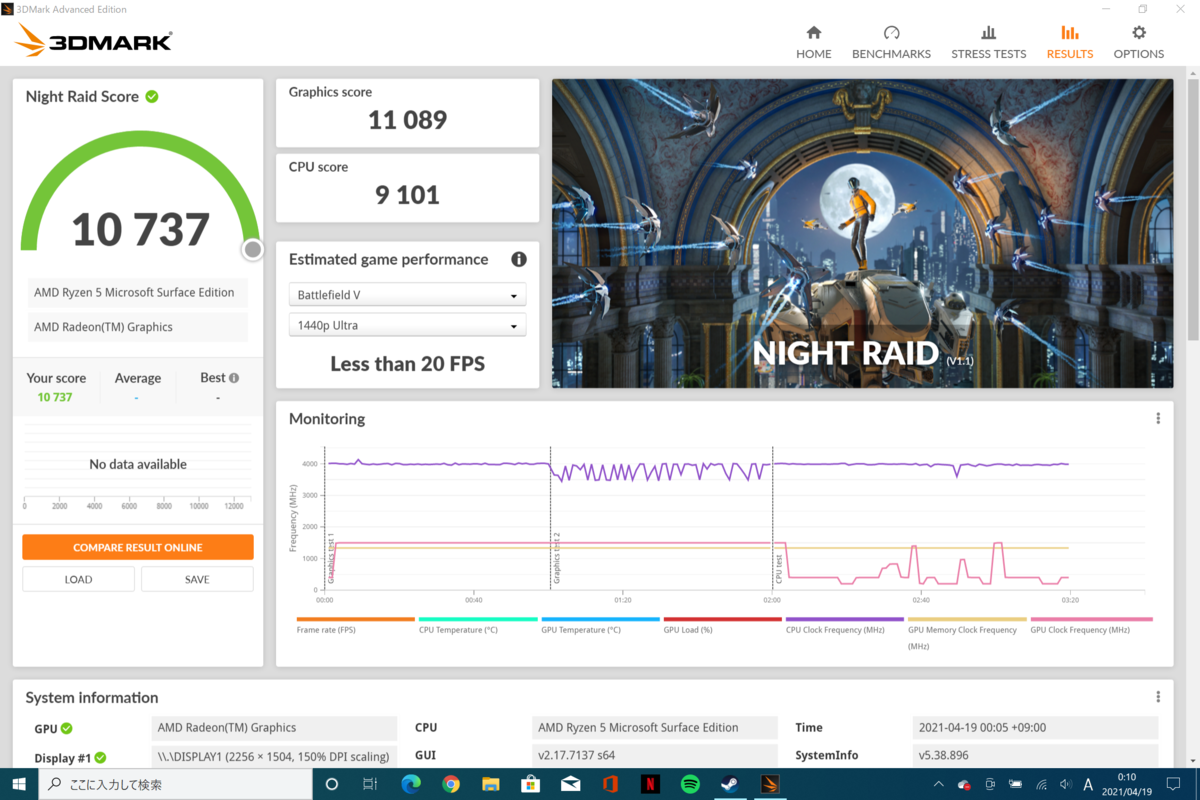Click the SAVE button
Image resolution: width=1200 pixels, height=800 pixels.
(197, 579)
